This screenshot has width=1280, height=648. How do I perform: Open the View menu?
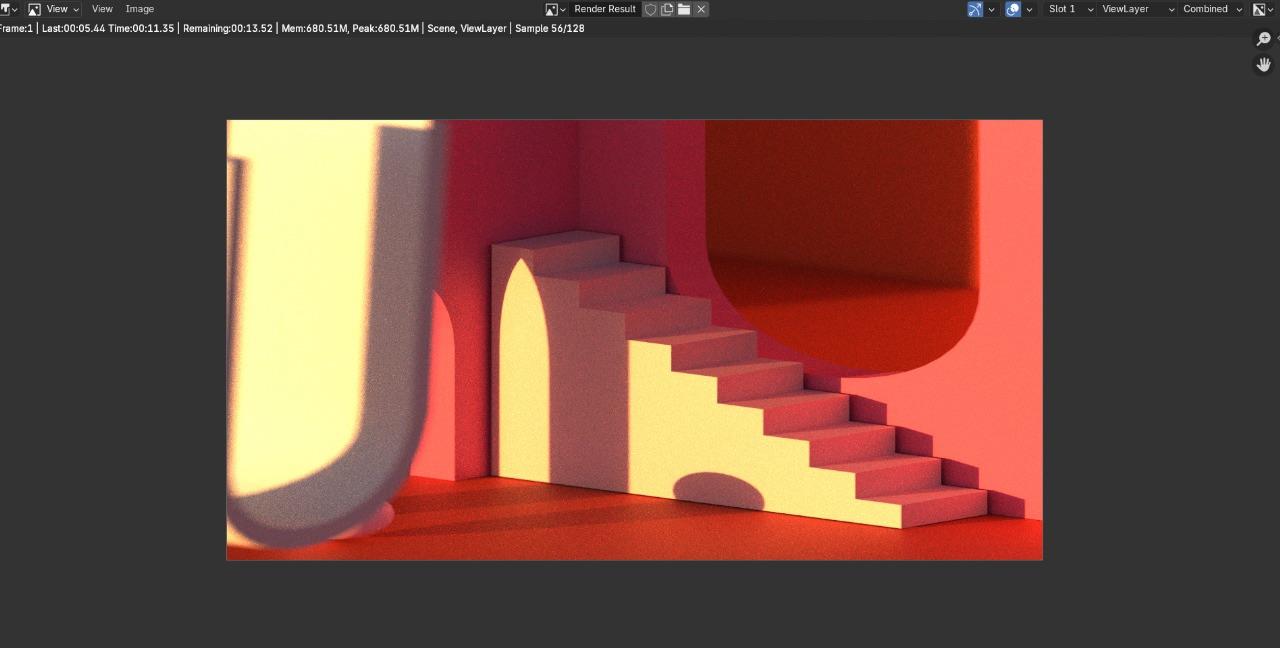[101, 9]
